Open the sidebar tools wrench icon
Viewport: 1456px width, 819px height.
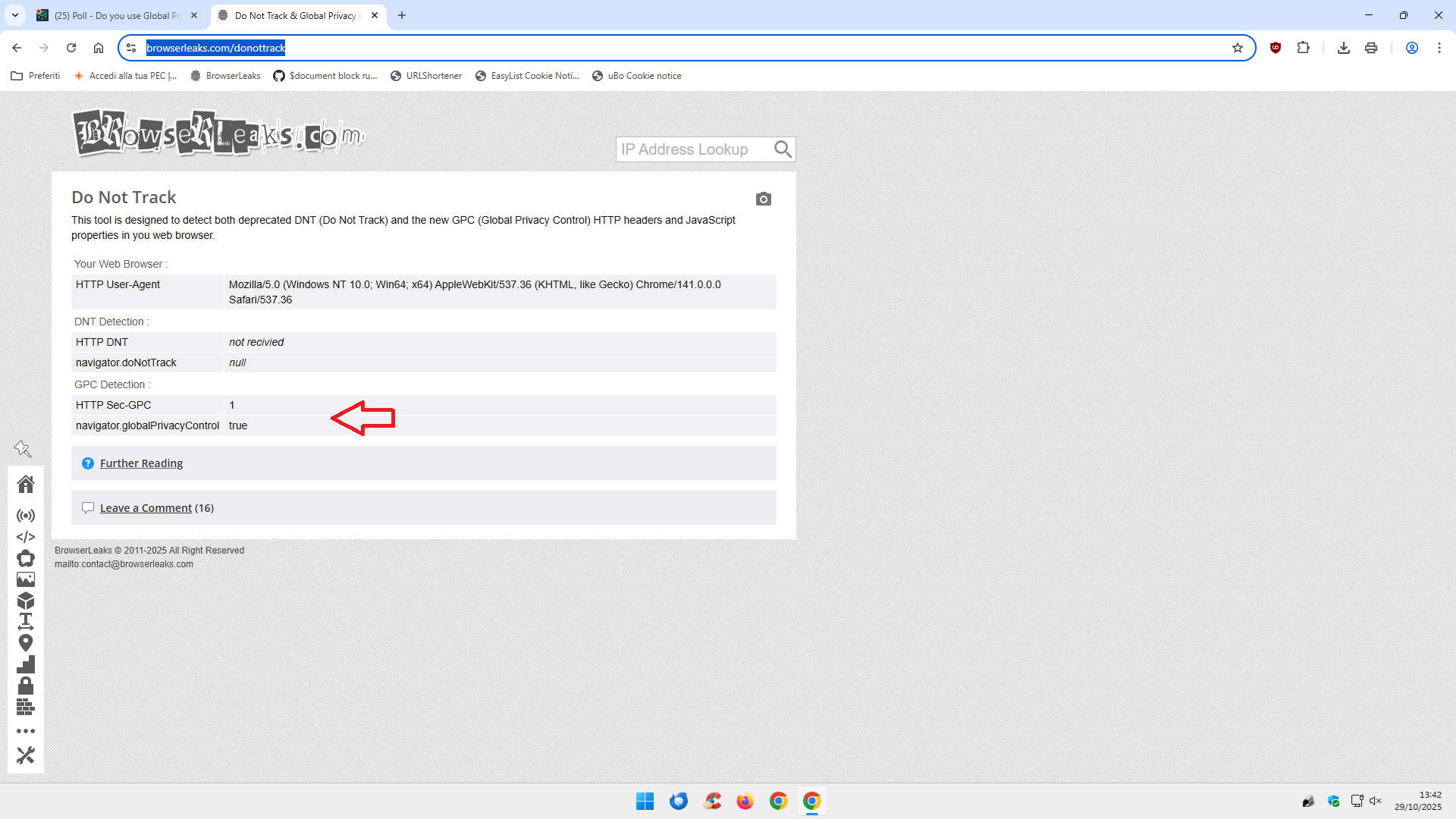tap(26, 755)
